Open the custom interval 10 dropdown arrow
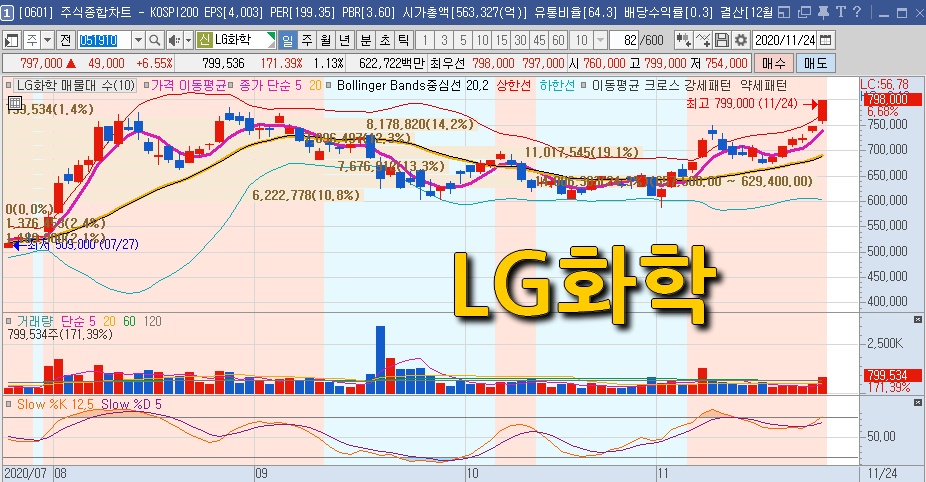 coord(601,40)
